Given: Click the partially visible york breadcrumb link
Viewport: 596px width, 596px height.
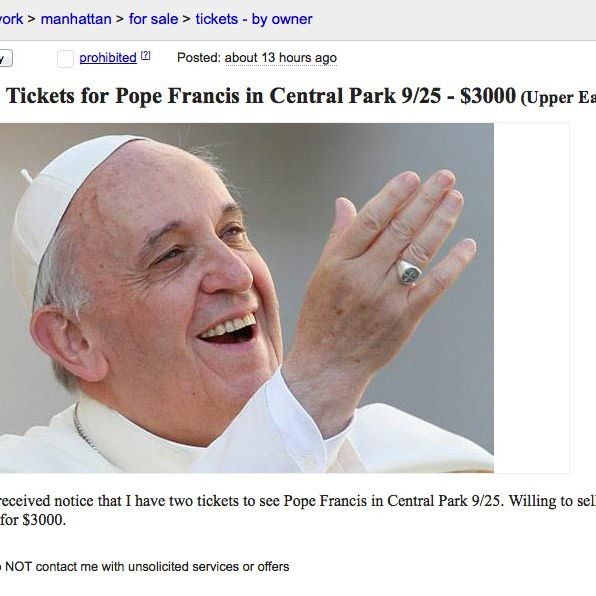Looking at the screenshot, I should pos(11,19).
